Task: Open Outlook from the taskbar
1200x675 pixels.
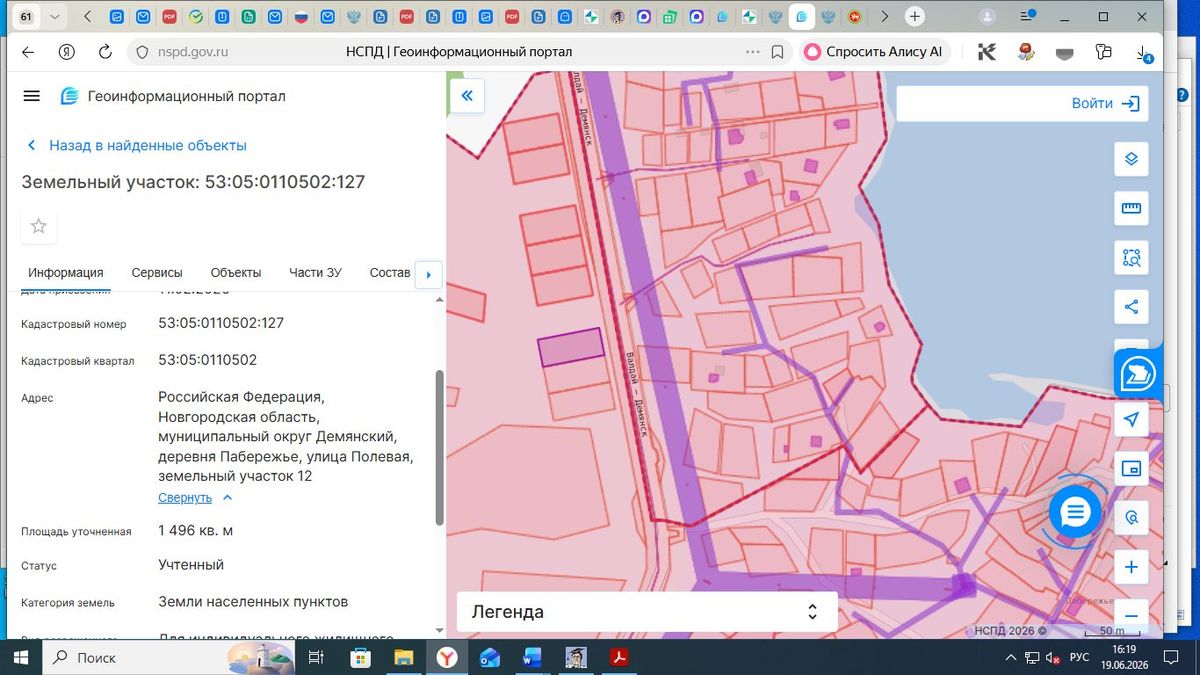Action: point(489,657)
